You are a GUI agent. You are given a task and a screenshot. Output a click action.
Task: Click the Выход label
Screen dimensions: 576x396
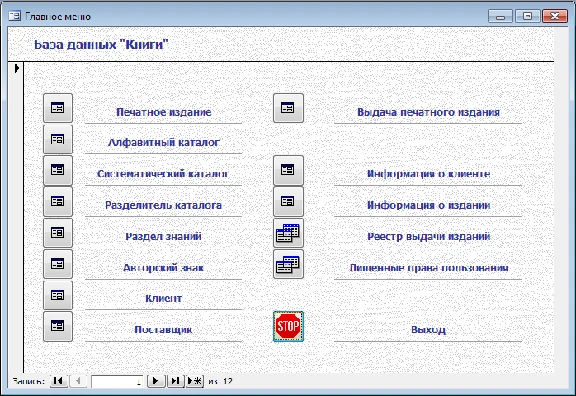tap(428, 330)
